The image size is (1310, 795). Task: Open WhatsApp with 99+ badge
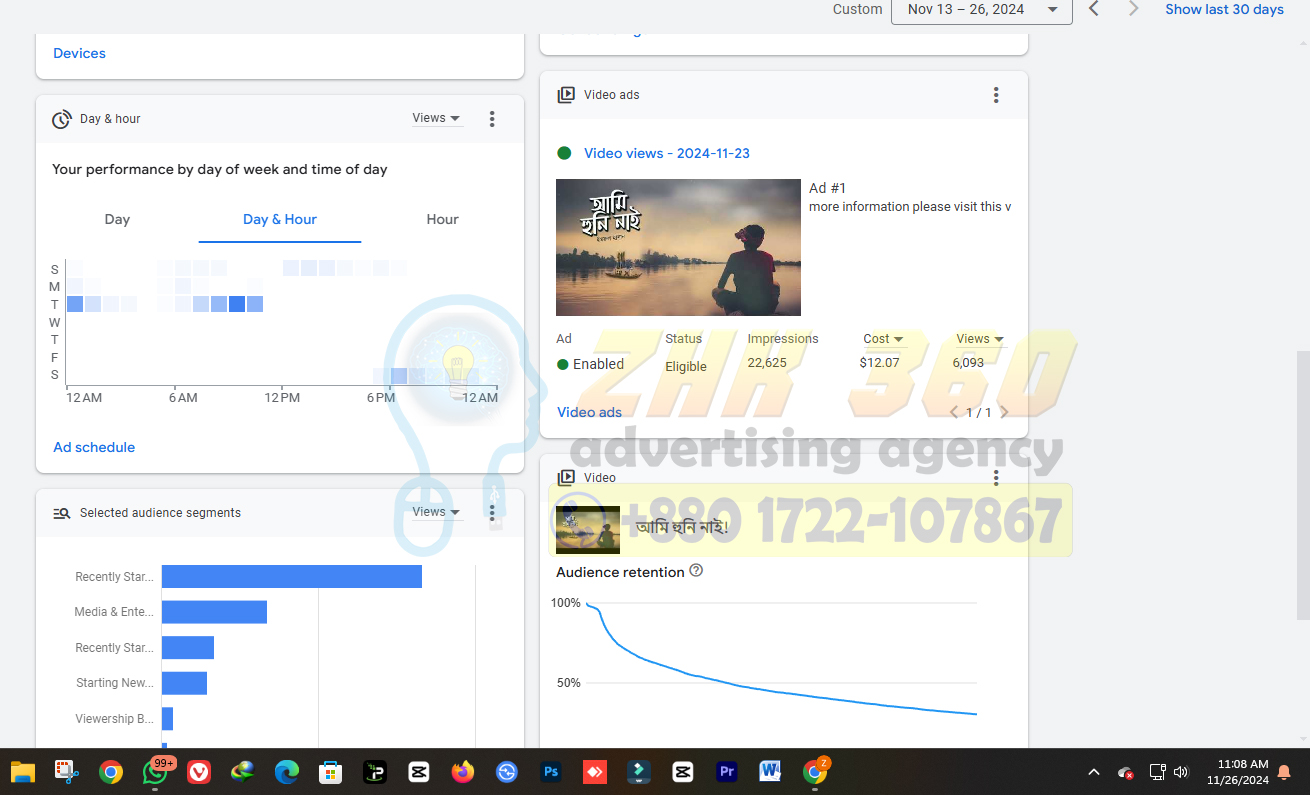click(x=156, y=771)
